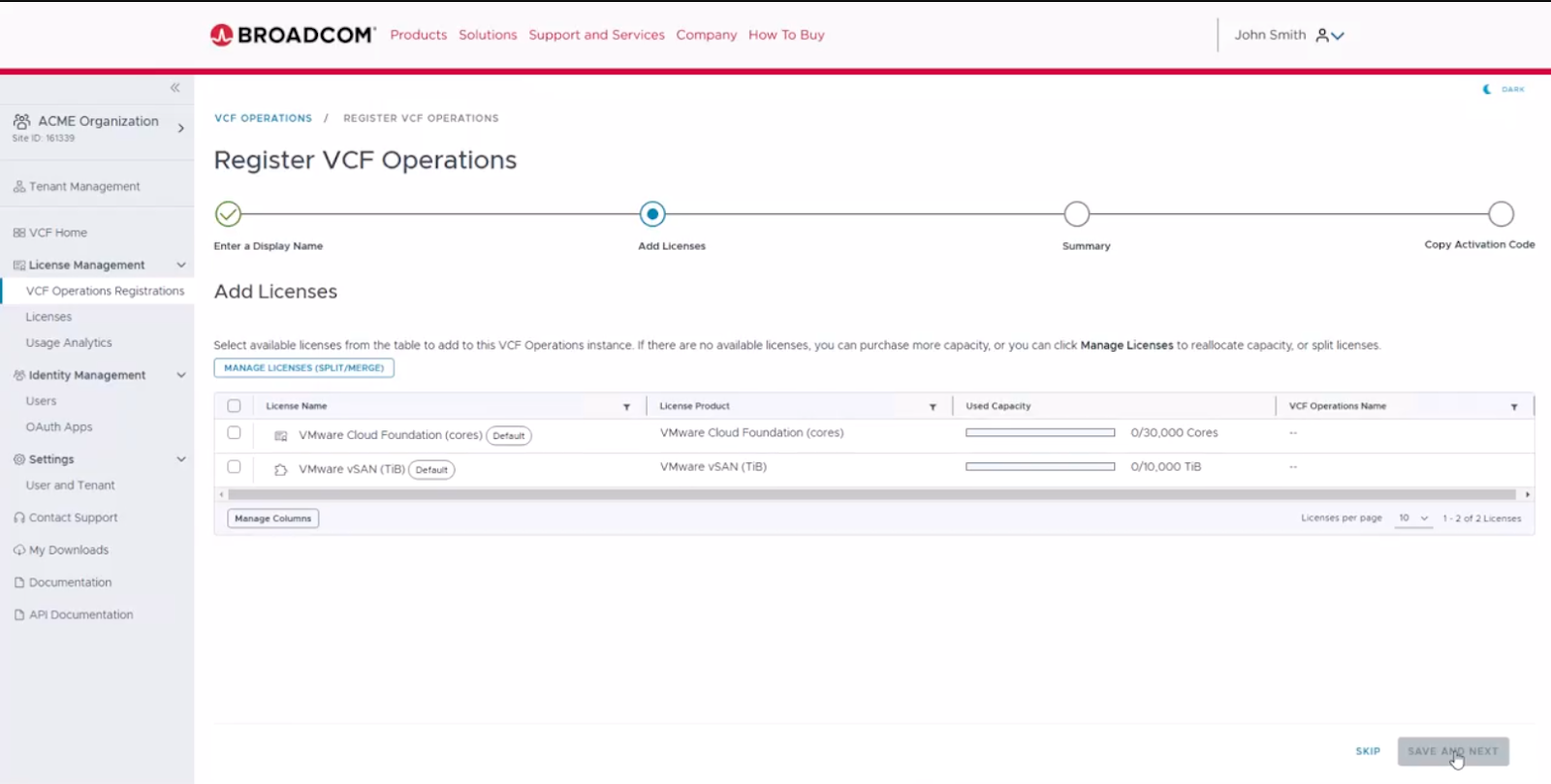Click VMware Cloud Foundation license row icon
This screenshot has height=784, width=1551.
point(281,436)
